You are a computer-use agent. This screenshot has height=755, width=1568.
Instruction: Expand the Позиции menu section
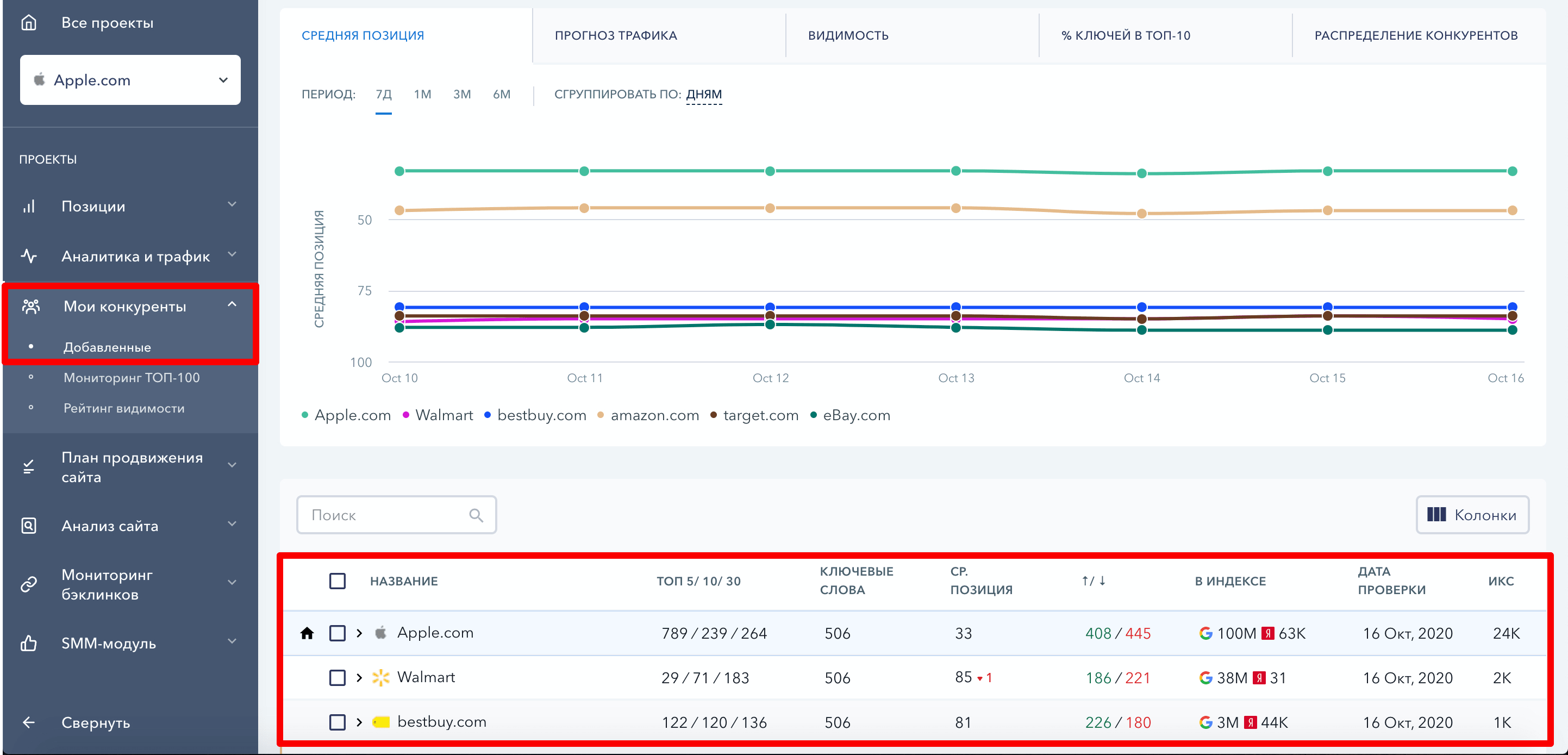tap(232, 204)
